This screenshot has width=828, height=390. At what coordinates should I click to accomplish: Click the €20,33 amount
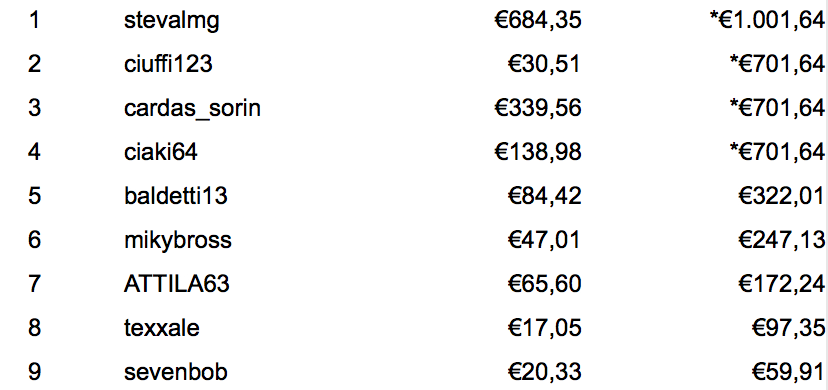click(544, 372)
